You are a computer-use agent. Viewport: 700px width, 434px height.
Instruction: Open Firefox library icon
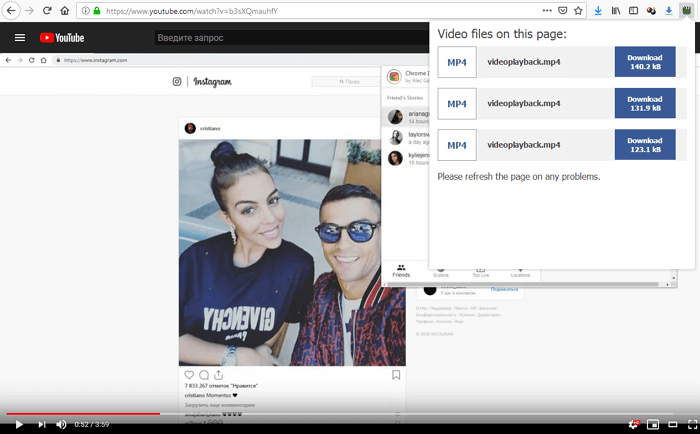[x=616, y=11]
